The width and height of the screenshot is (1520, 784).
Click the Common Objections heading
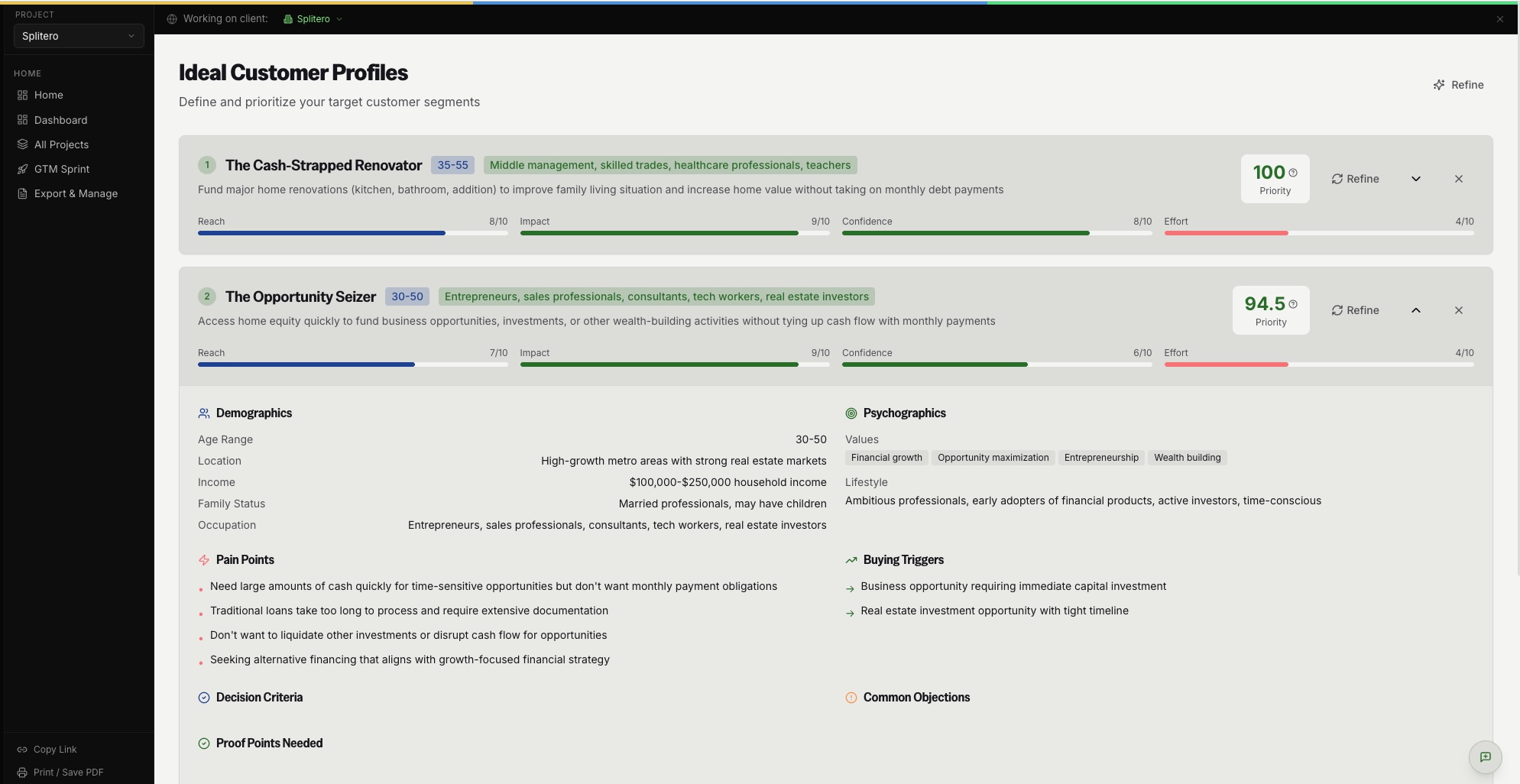point(916,698)
